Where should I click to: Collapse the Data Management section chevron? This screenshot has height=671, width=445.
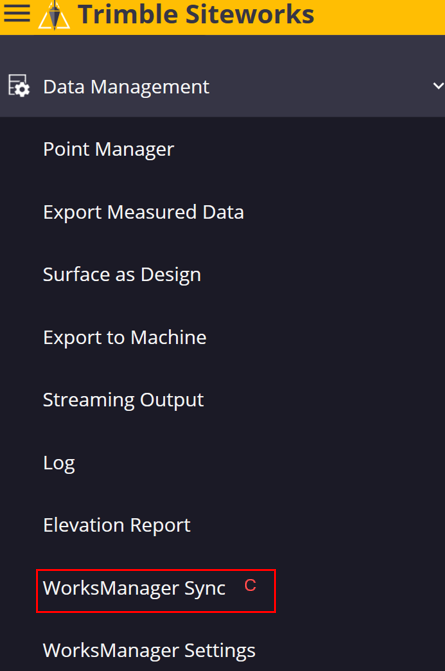[438, 86]
